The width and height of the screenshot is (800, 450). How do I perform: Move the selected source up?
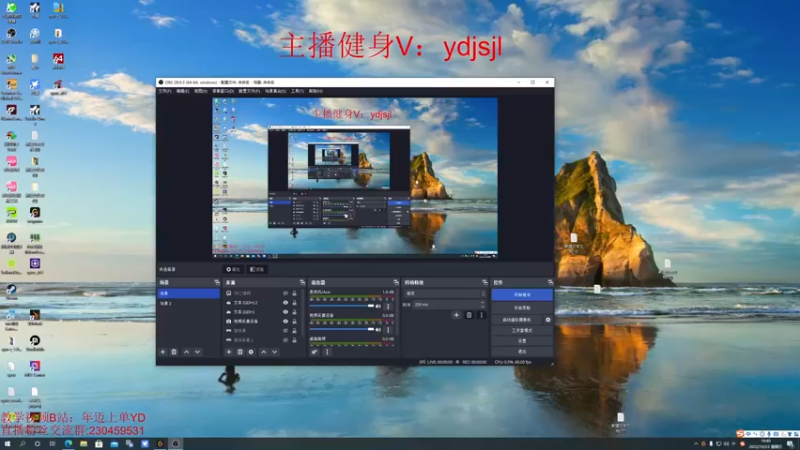264,352
